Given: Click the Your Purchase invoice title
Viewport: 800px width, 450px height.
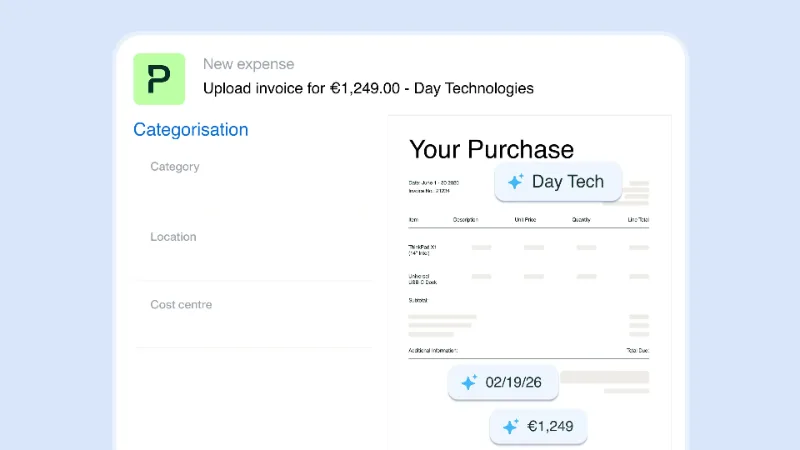Looking at the screenshot, I should coord(491,149).
